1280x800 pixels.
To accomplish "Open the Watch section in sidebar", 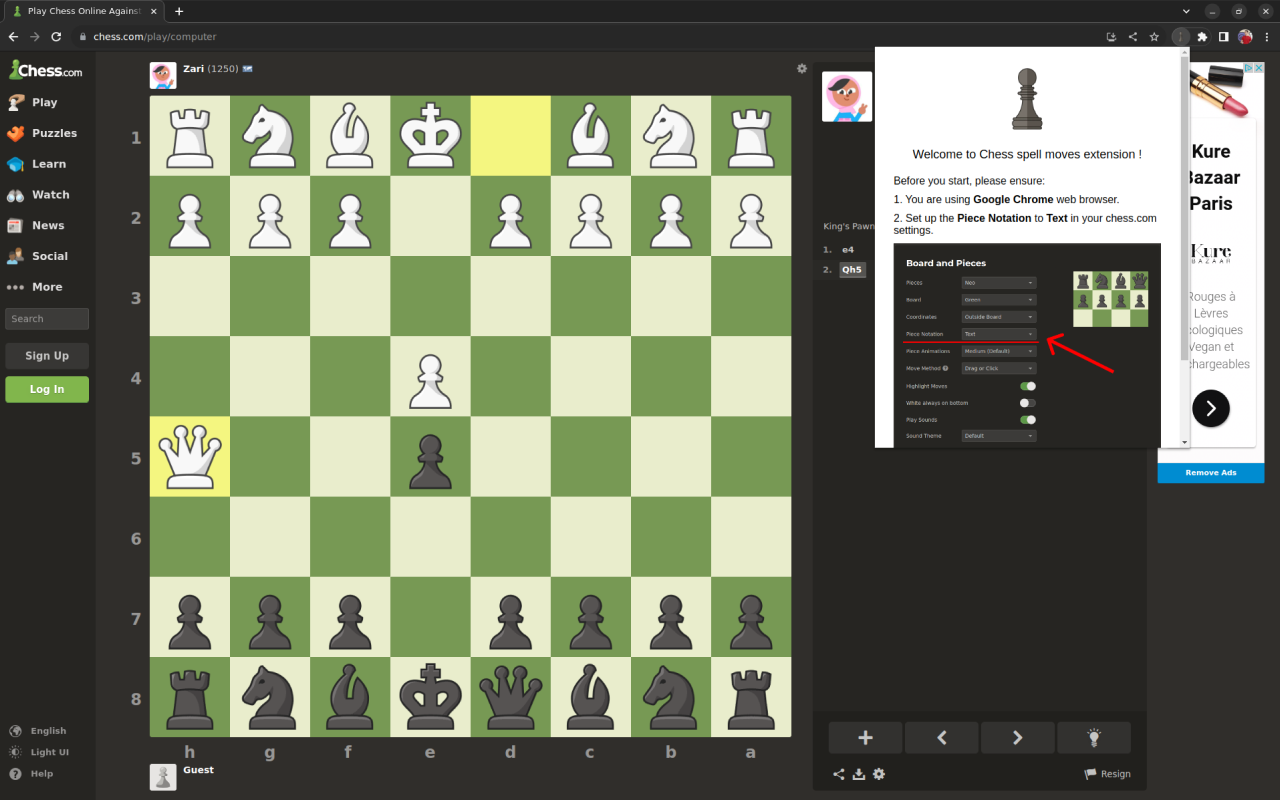I will pos(17,194).
